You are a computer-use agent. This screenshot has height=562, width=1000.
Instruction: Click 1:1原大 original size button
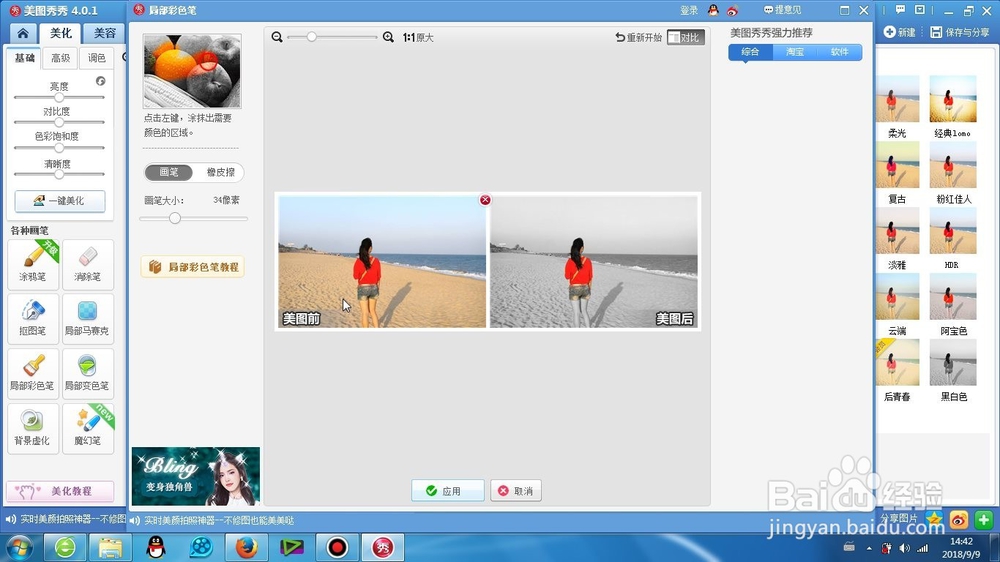click(418, 38)
